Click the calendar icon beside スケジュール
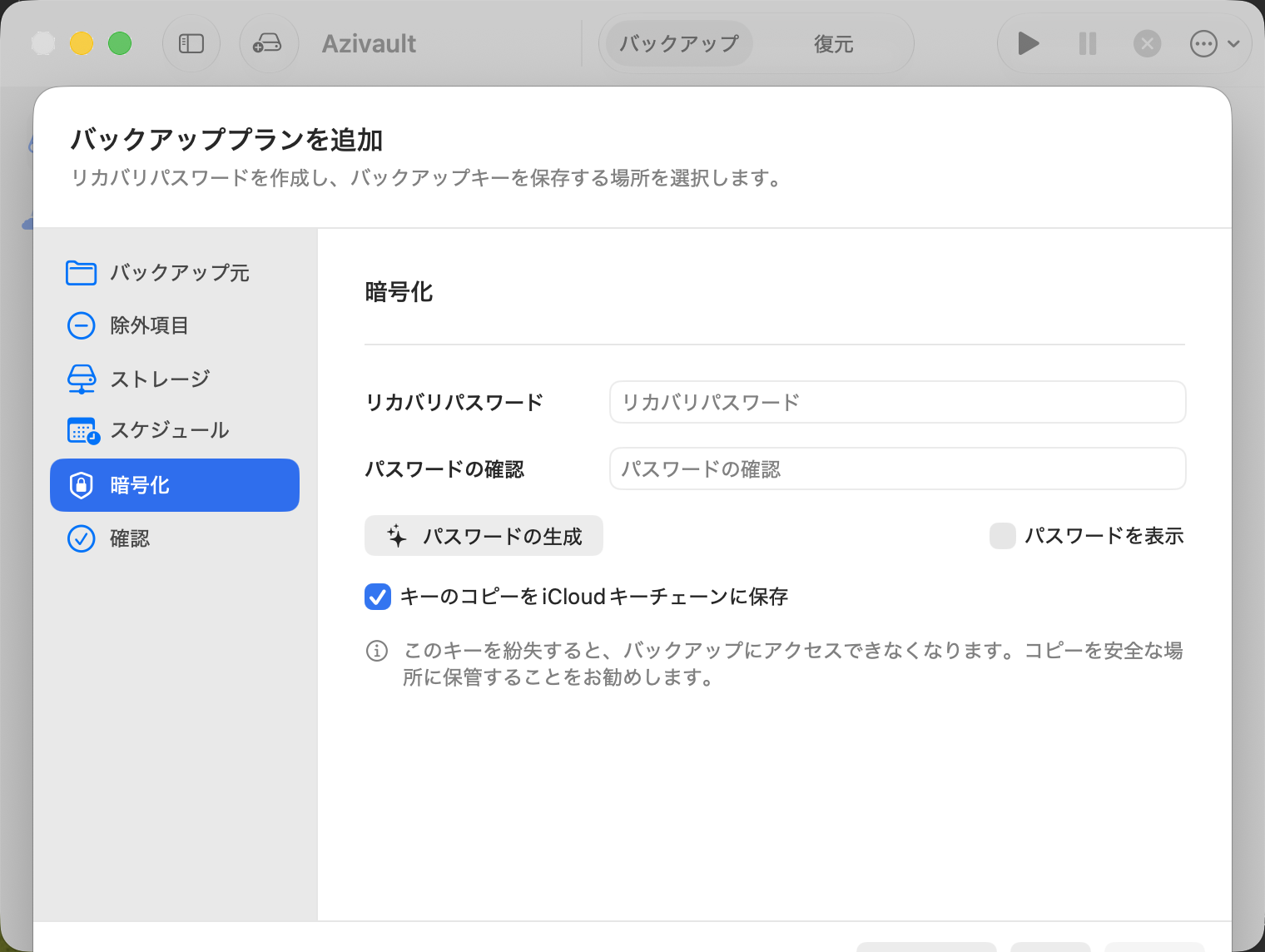 [x=82, y=430]
